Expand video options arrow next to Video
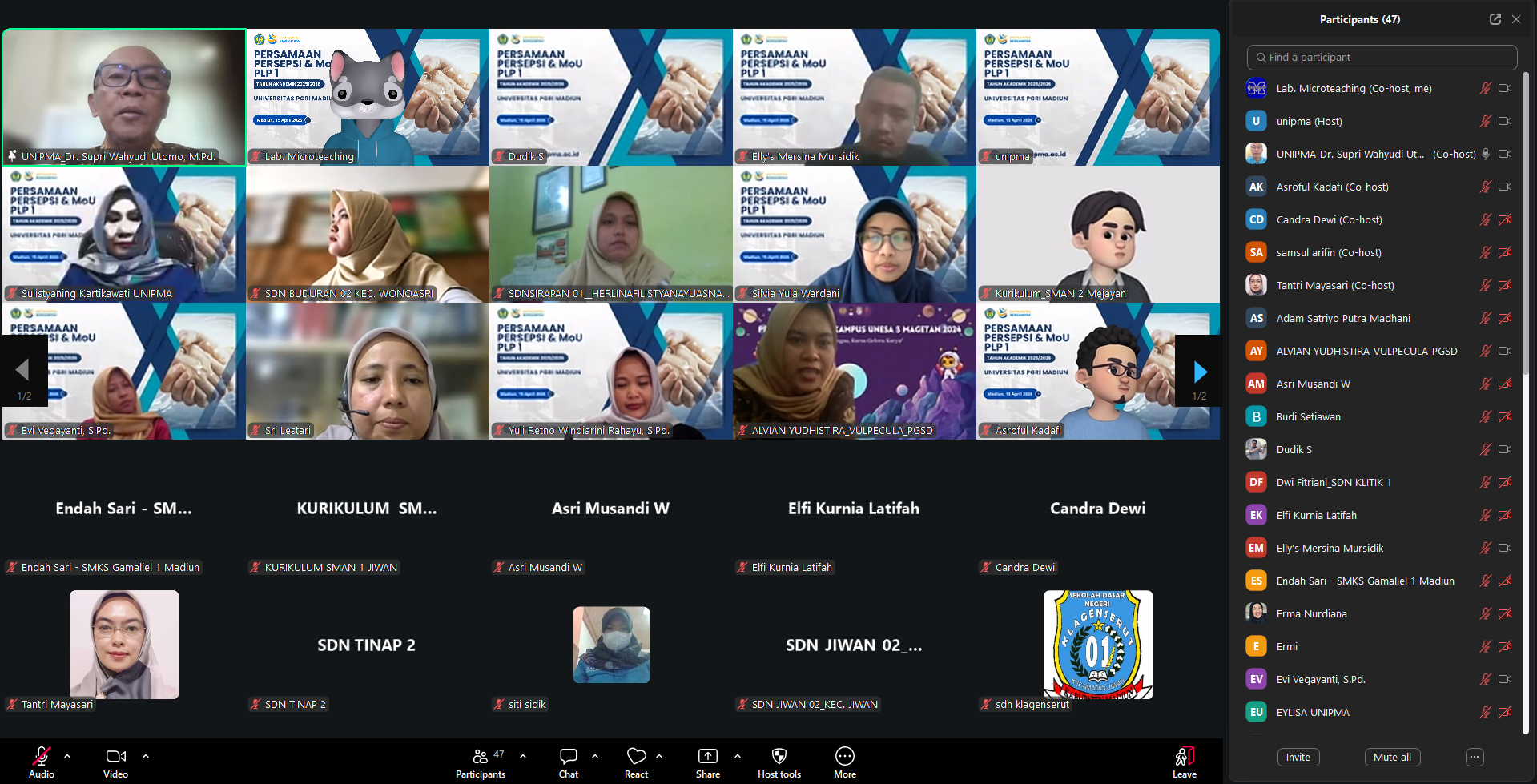1537x784 pixels. click(146, 755)
